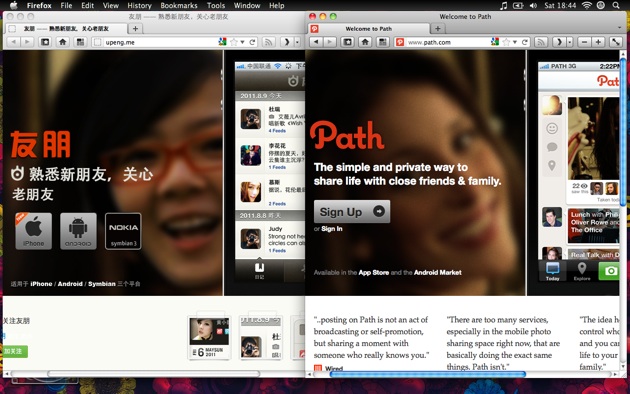
Task: Open the Tools menu
Action: pyautogui.click(x=216, y=6)
